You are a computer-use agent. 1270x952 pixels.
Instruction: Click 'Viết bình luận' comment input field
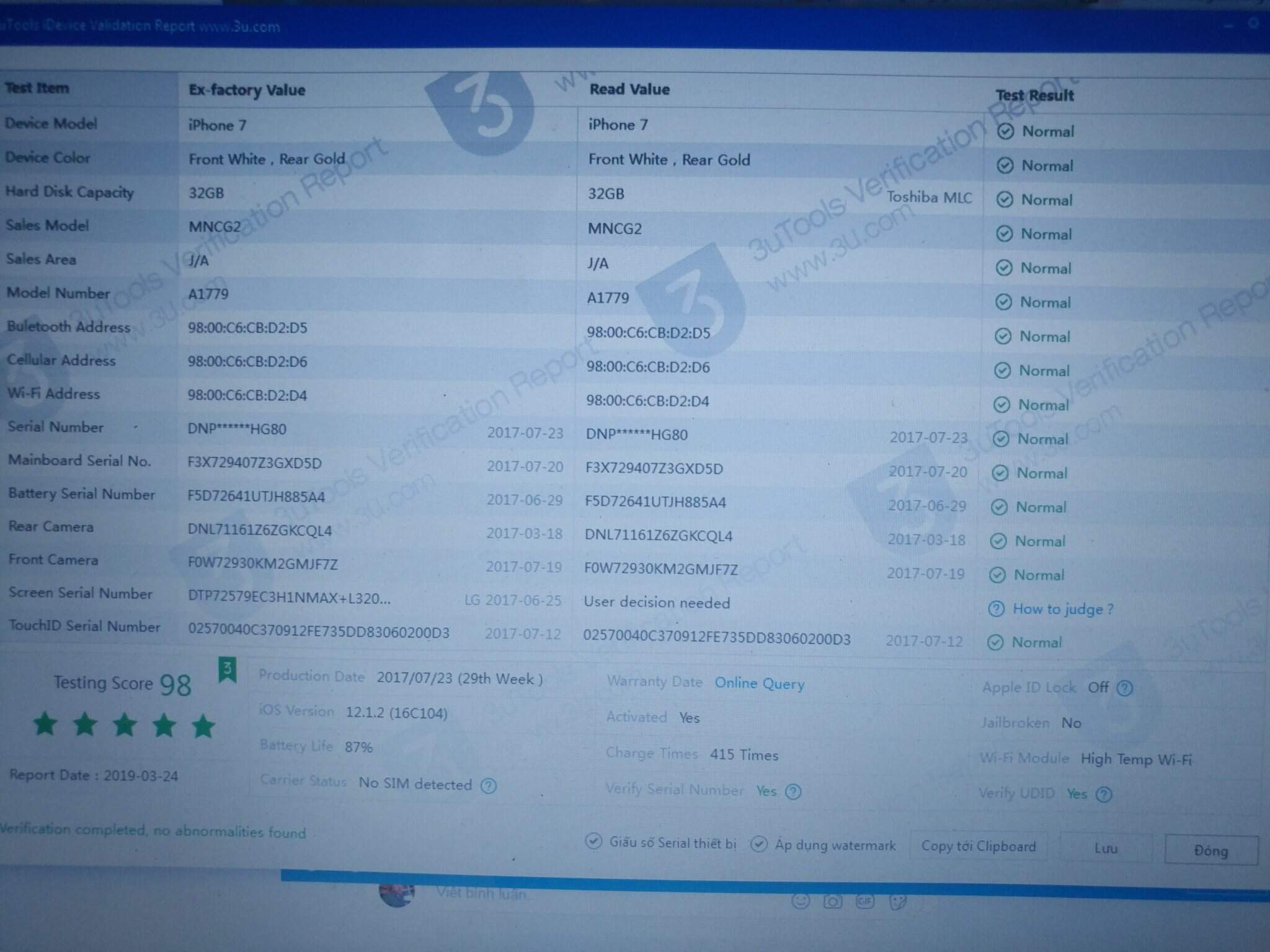(x=481, y=893)
